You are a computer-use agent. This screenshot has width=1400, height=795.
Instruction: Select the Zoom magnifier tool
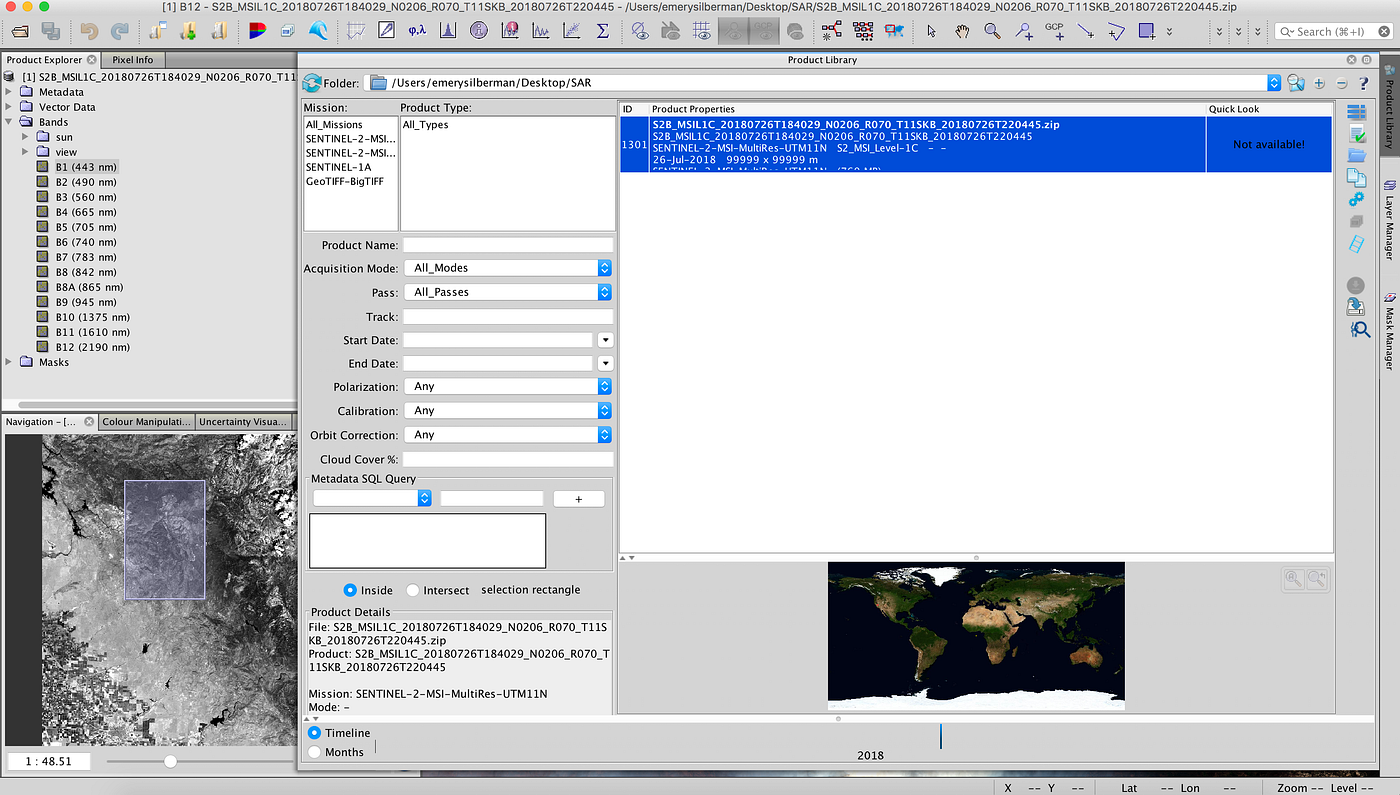(x=992, y=31)
